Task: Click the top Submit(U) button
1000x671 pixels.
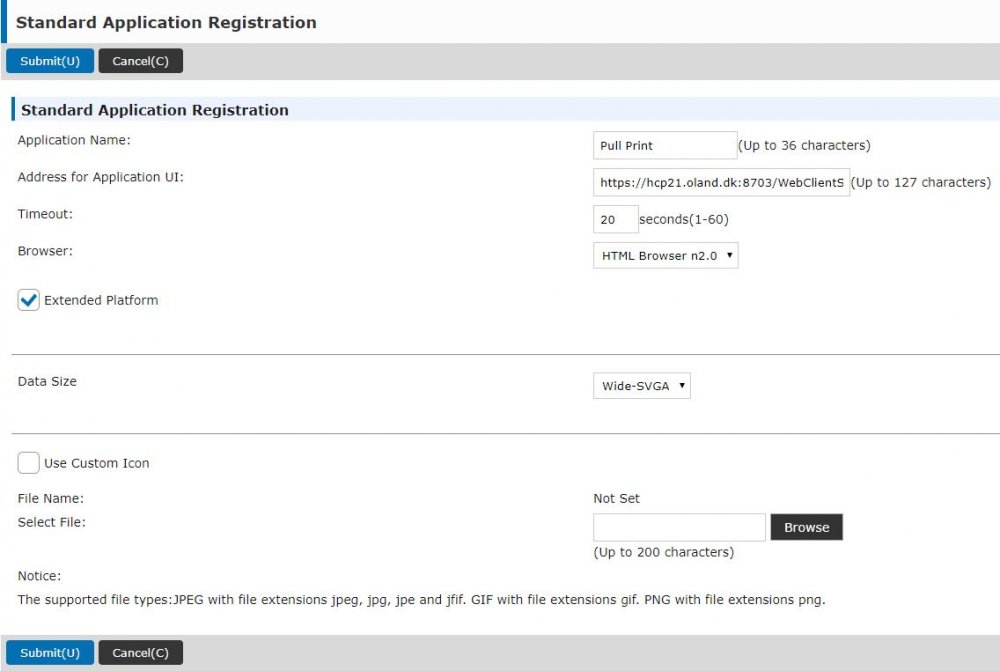Action: (50, 61)
